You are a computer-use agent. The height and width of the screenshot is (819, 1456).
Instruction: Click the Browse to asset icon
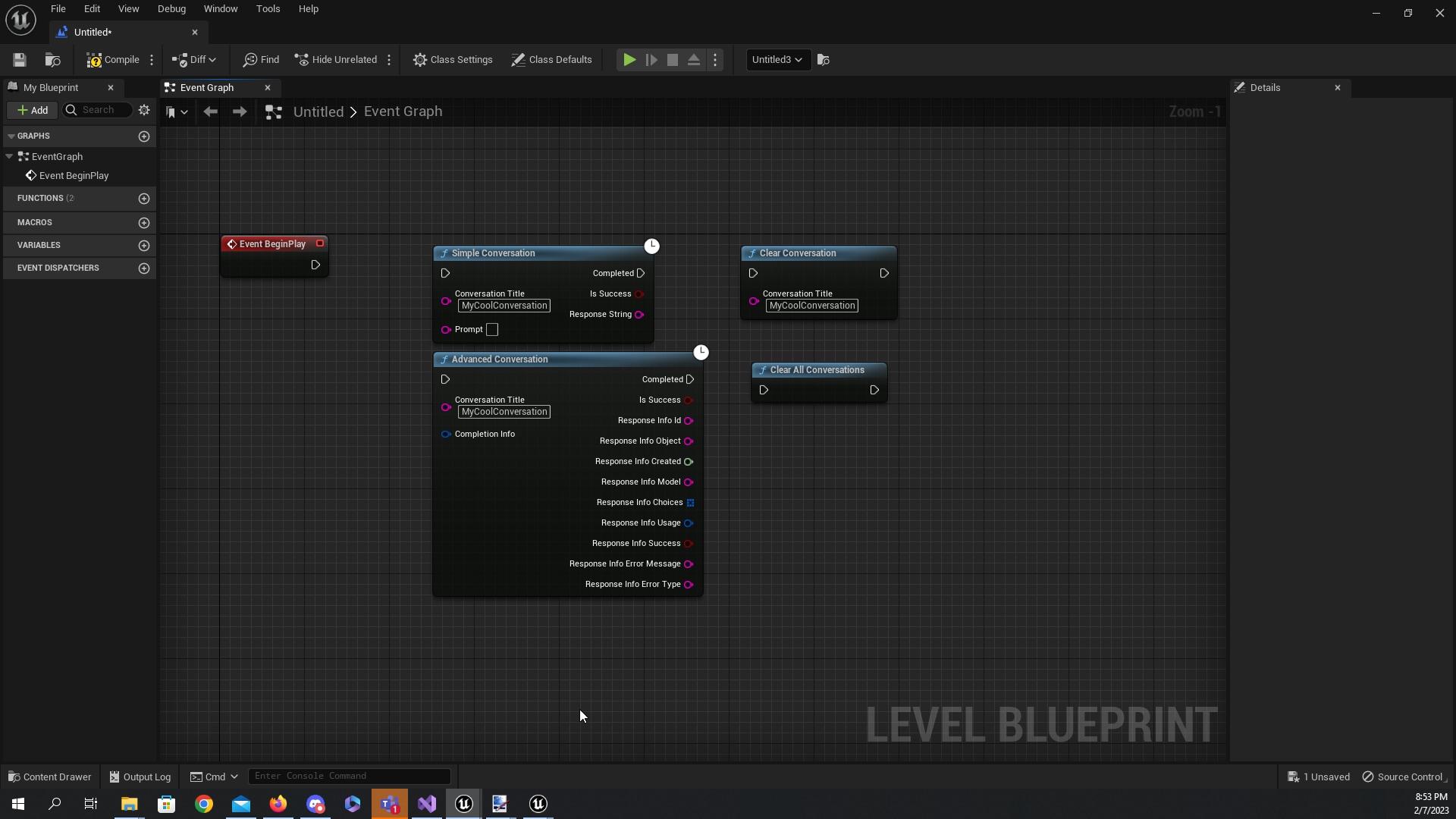coord(52,60)
